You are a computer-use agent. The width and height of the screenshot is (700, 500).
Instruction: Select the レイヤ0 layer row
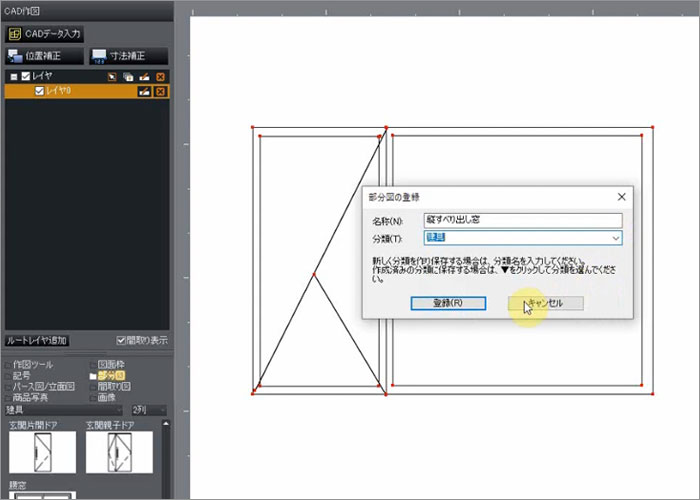pyautogui.click(x=87, y=92)
